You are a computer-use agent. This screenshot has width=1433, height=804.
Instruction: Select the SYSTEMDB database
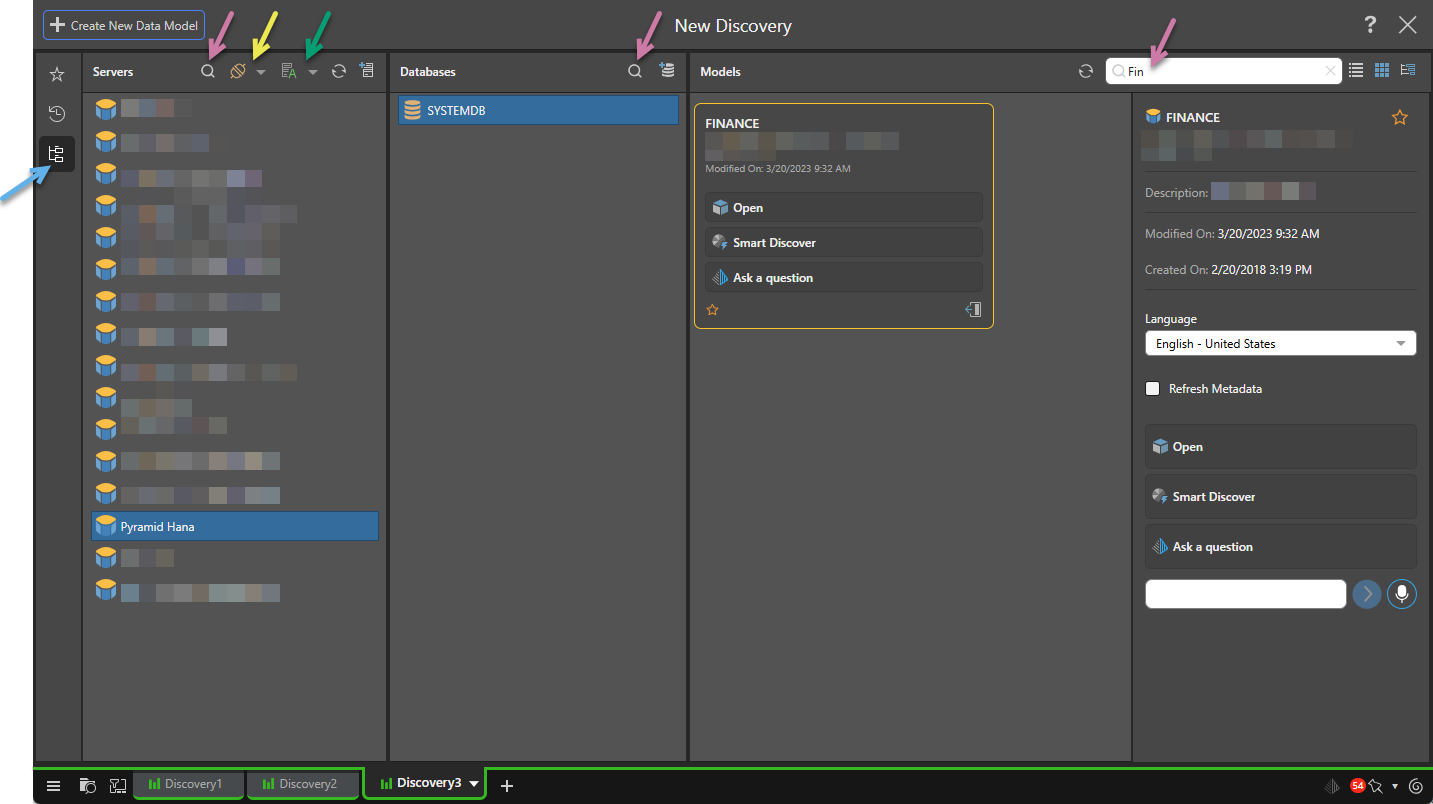(538, 110)
